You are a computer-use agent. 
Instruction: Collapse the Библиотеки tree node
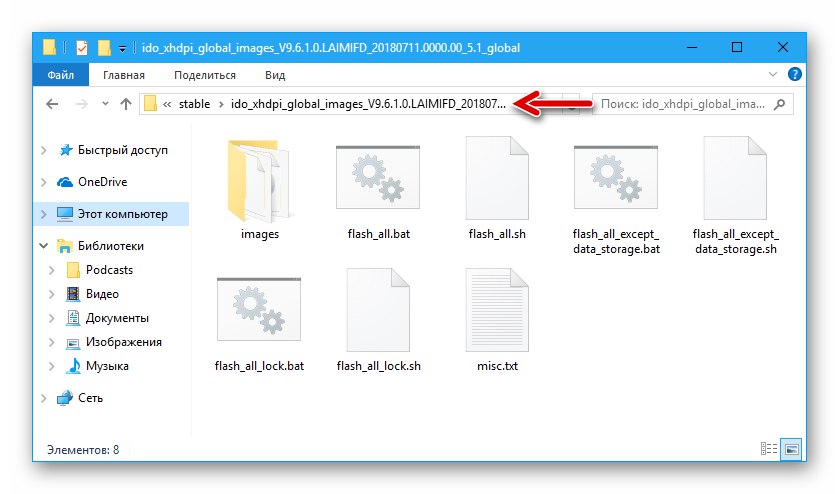[44, 246]
